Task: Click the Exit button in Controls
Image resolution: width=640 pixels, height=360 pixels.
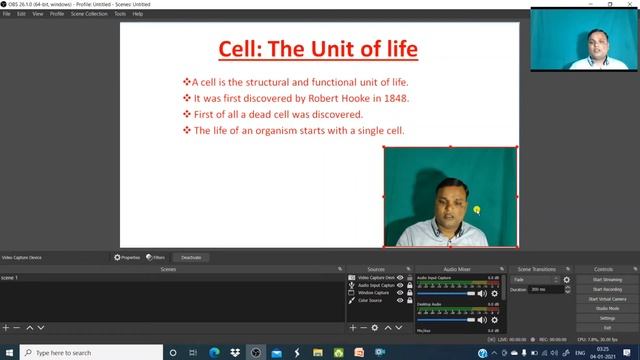Action: 607,328
